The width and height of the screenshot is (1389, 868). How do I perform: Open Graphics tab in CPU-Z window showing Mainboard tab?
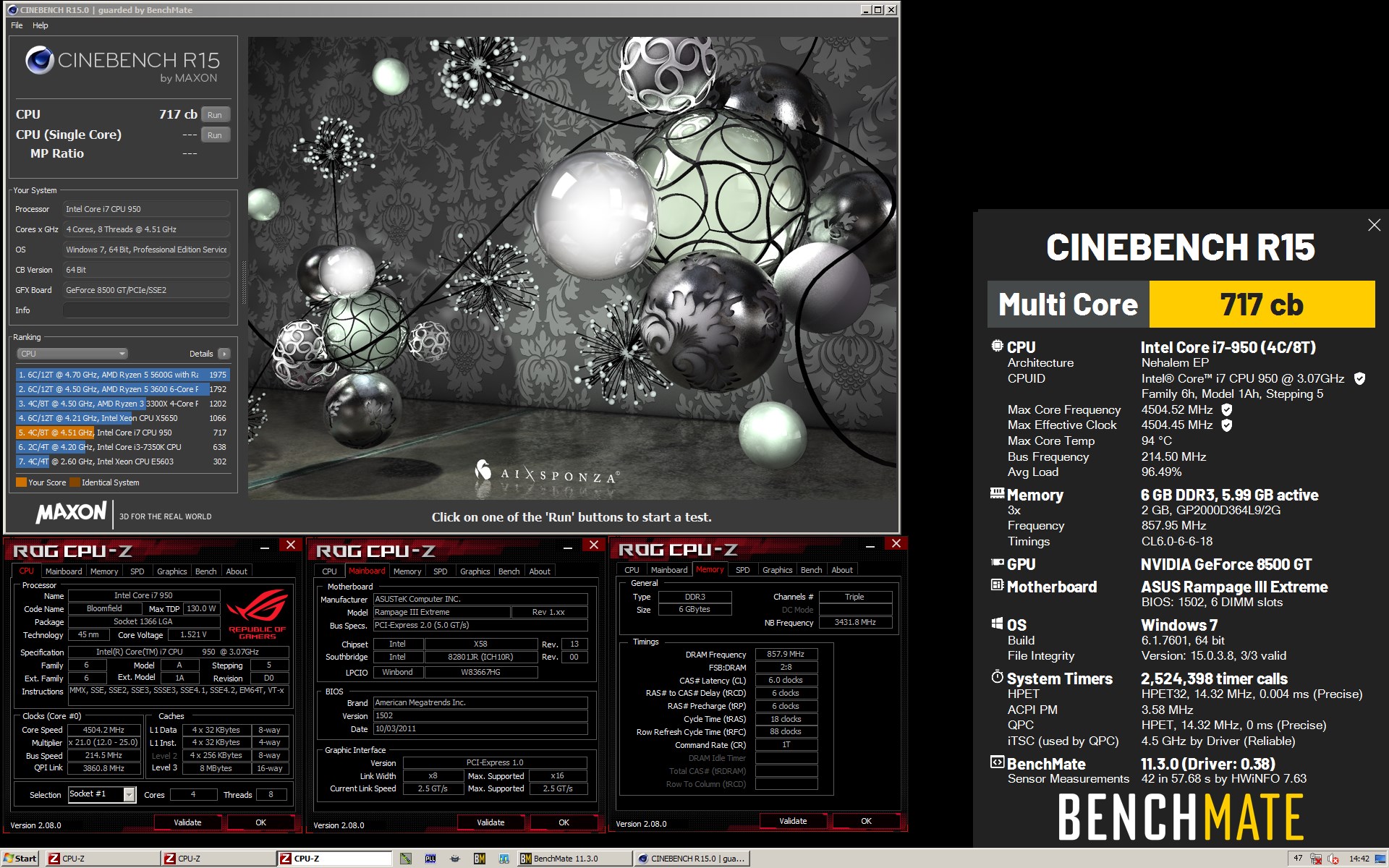click(x=475, y=571)
